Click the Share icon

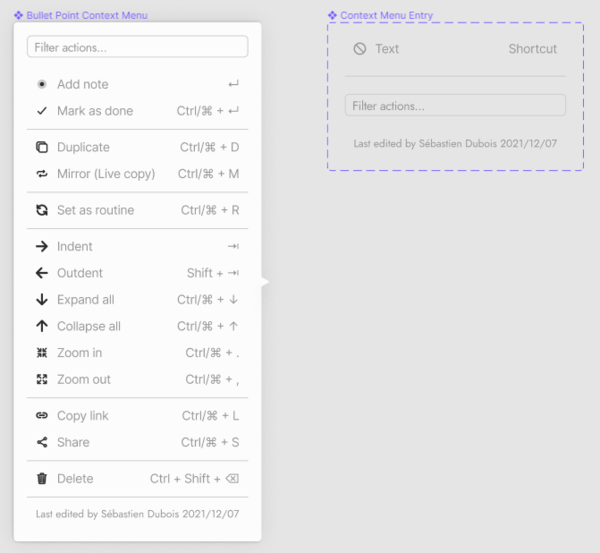42,443
